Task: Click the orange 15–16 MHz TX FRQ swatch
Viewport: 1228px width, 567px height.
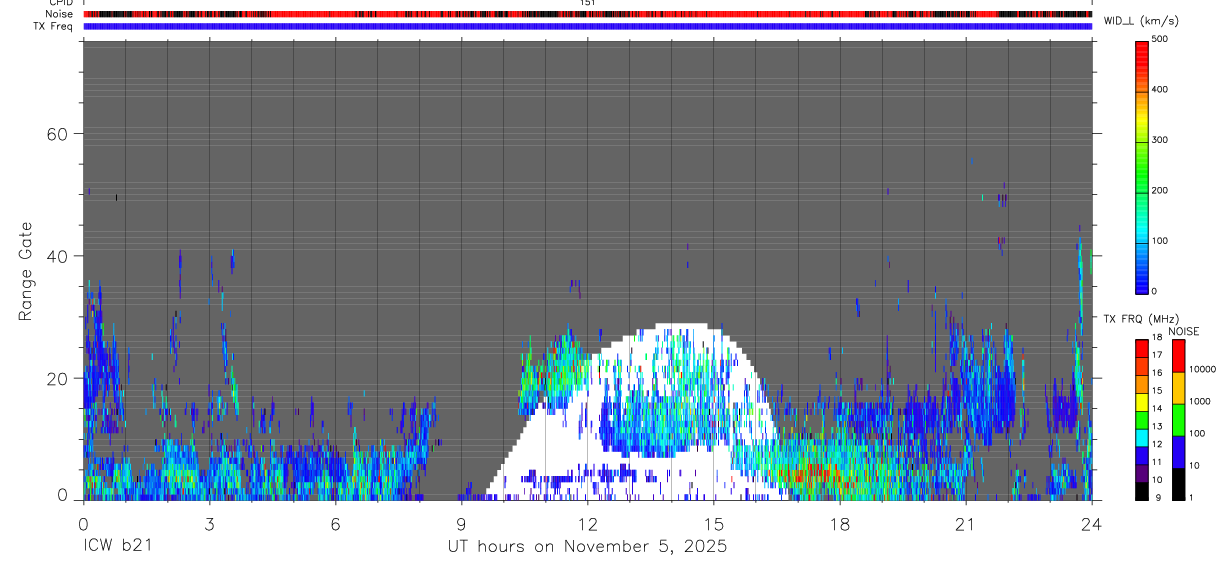Action: 1141,385
